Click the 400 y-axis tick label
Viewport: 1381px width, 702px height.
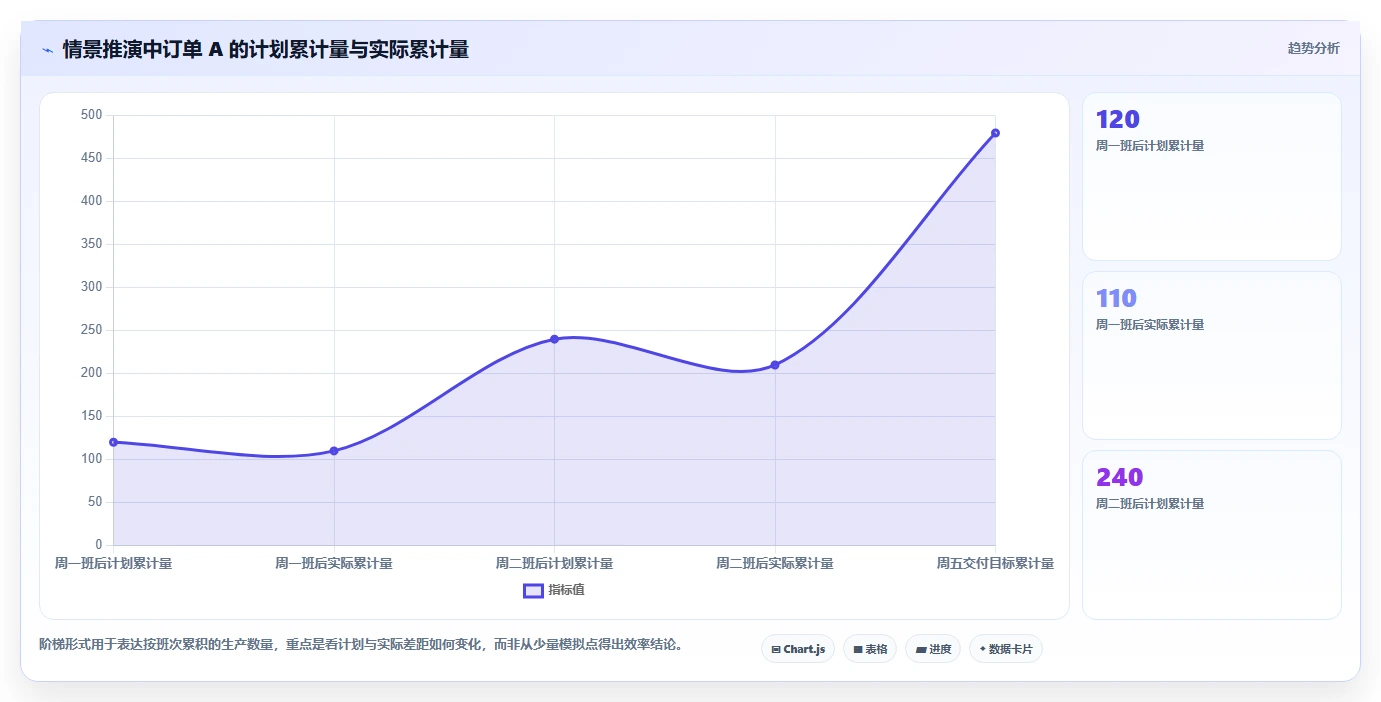pyautogui.click(x=92, y=201)
